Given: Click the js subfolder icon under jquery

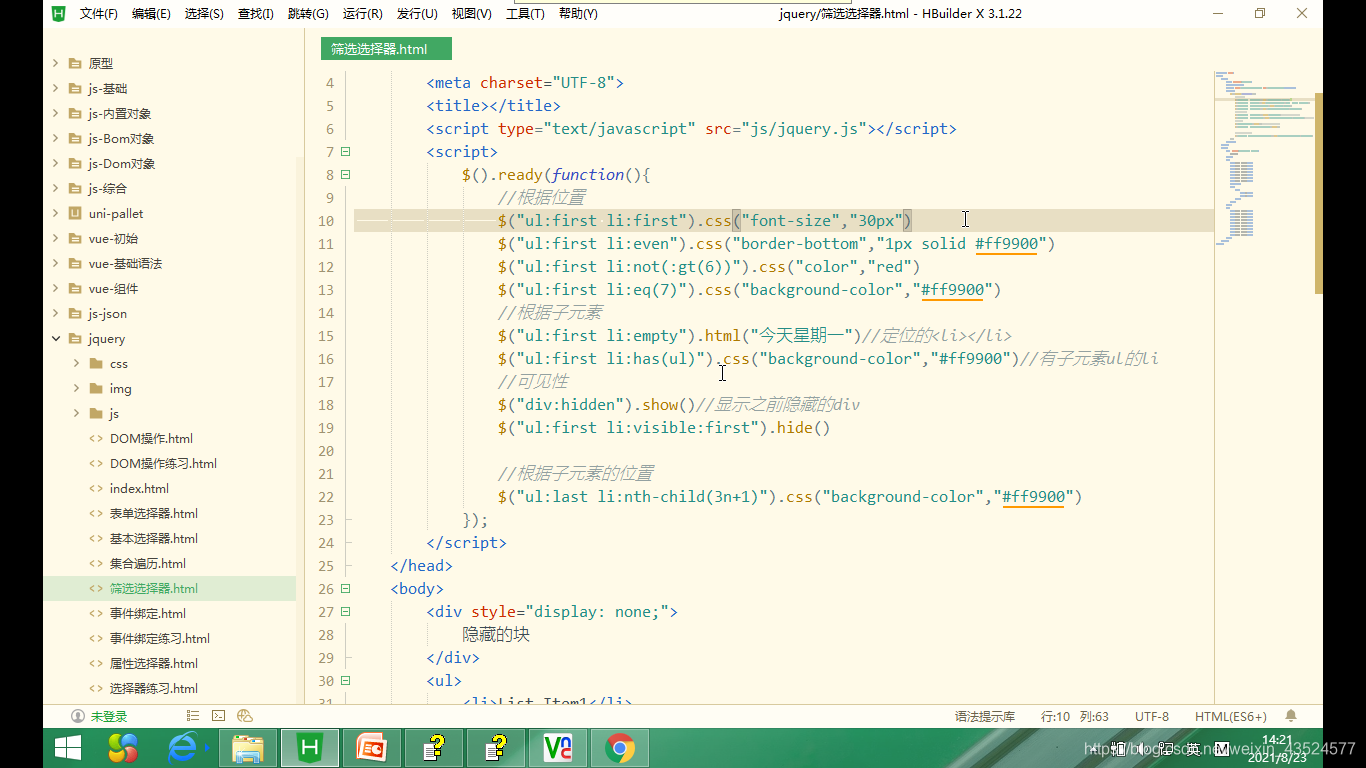Looking at the screenshot, I should pyautogui.click(x=96, y=413).
